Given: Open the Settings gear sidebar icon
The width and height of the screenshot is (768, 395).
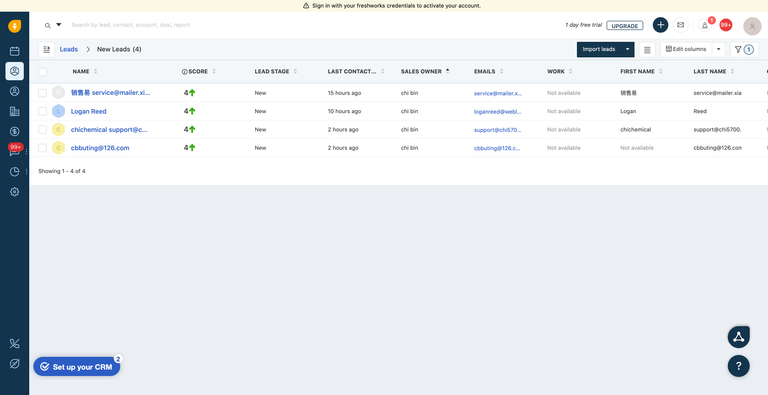Looking at the screenshot, I should point(15,192).
